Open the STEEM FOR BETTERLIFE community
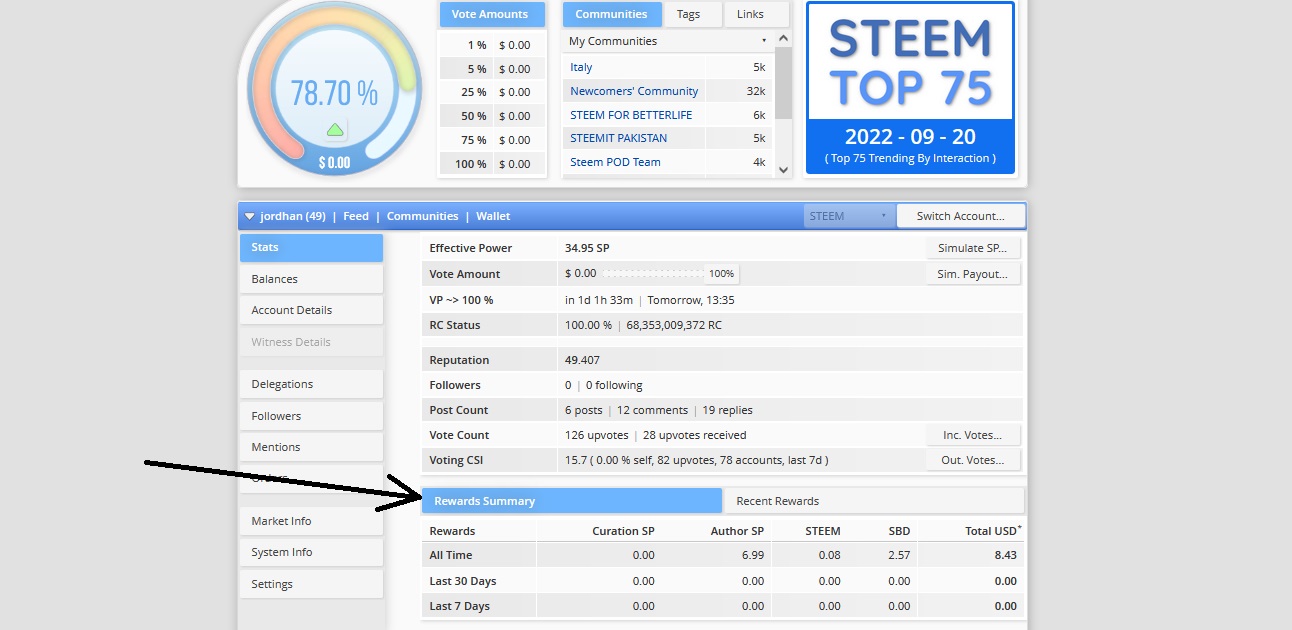 click(x=631, y=115)
